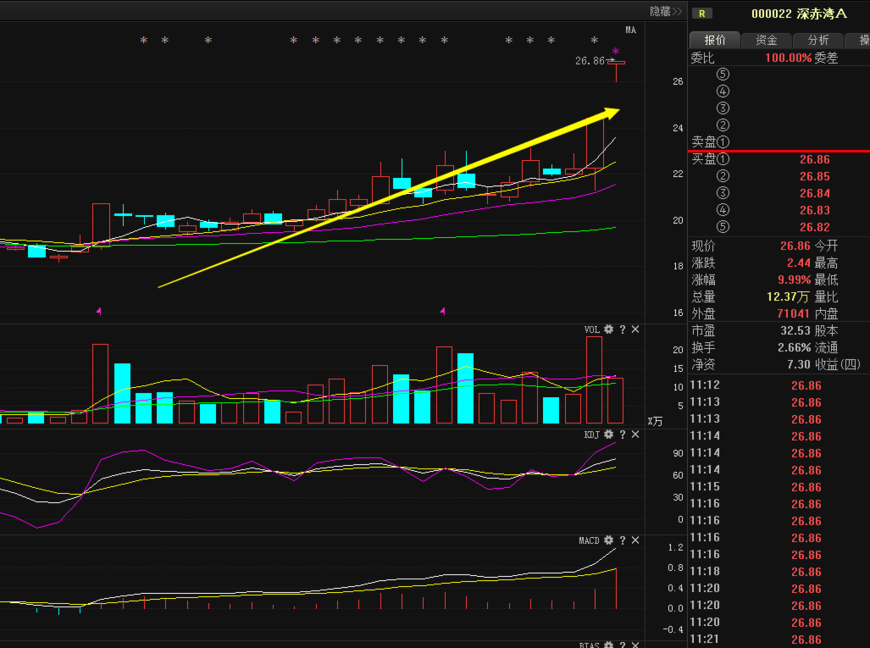Click the 外盘 value 71041
Screen dimensions: 870x648
coord(793,313)
